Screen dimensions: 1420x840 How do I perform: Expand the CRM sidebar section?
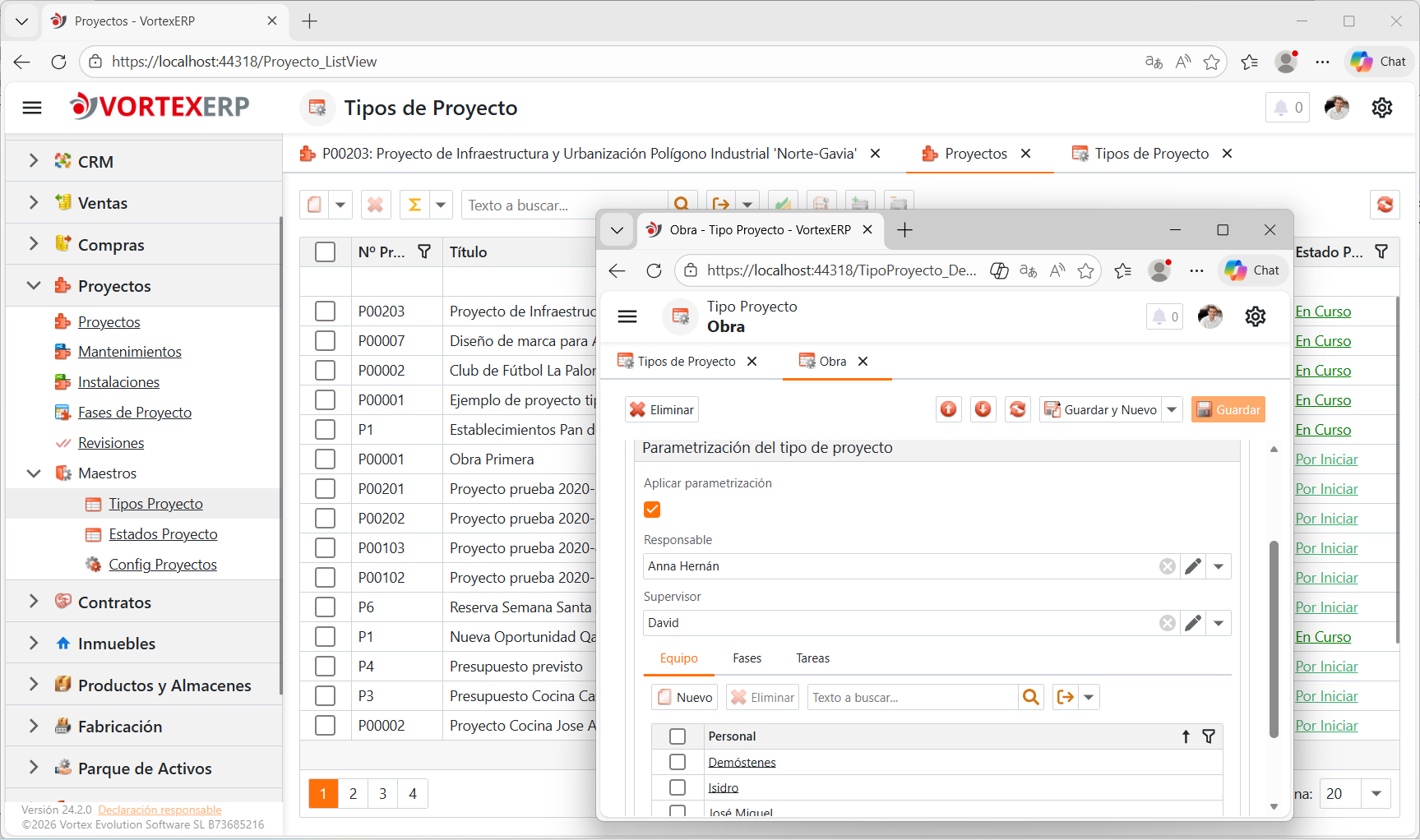pos(34,161)
